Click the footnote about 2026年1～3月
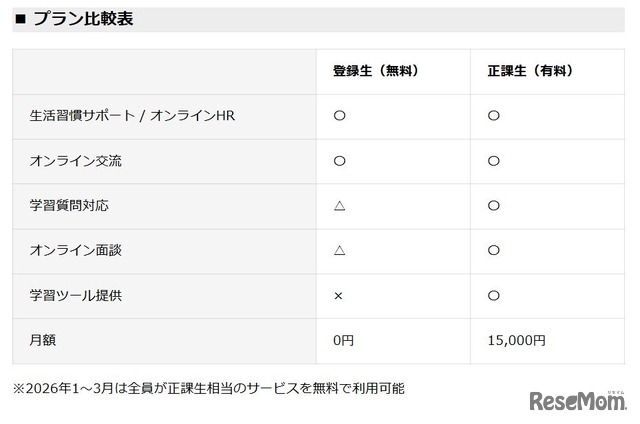640x424 pixels. pos(208,387)
